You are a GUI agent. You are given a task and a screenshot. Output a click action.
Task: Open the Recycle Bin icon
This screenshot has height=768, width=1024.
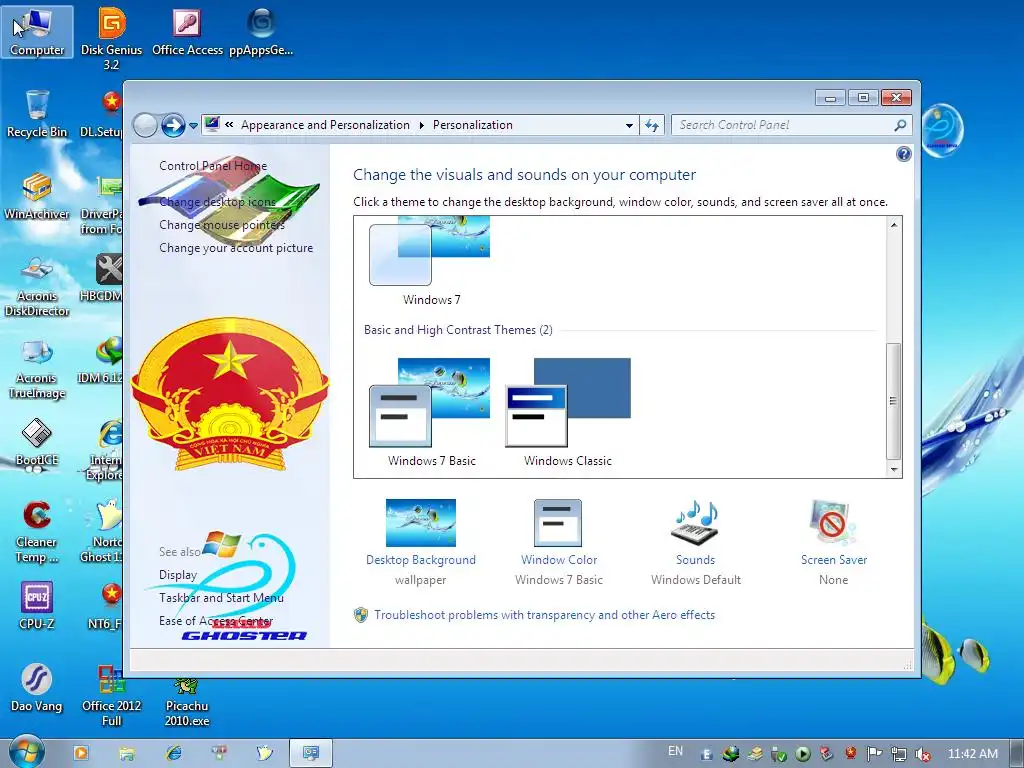[x=37, y=114]
